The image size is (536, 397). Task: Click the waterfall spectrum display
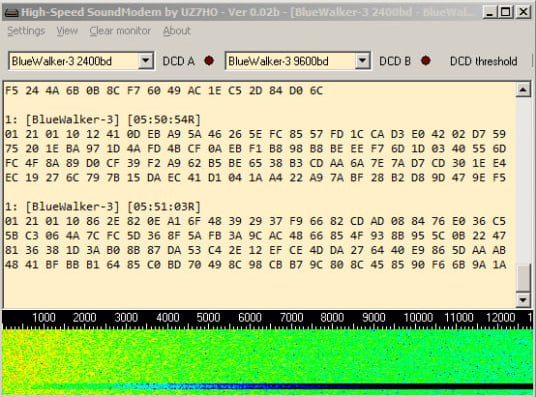point(268,362)
